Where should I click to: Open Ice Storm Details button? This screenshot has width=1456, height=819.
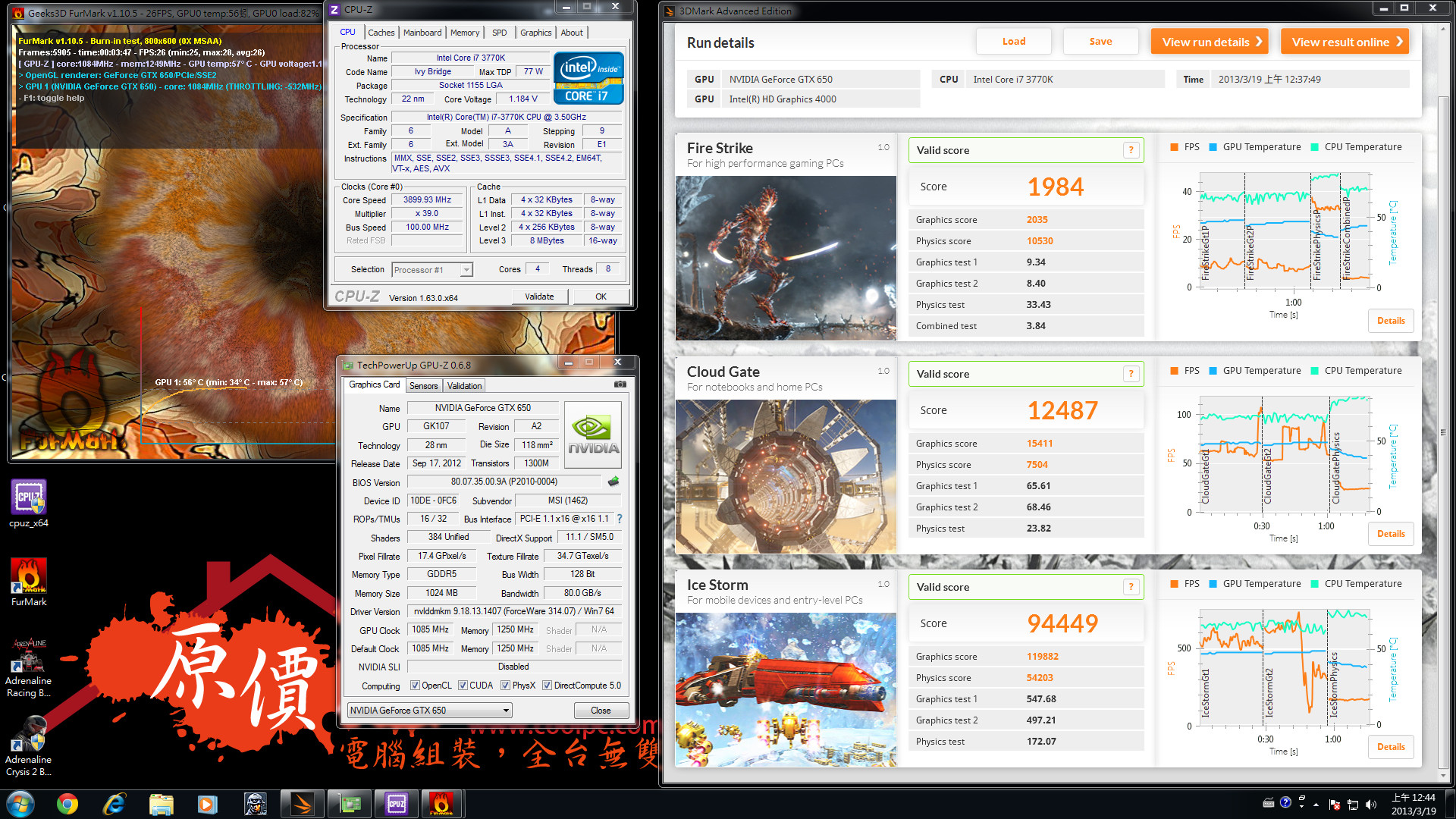pos(1391,747)
